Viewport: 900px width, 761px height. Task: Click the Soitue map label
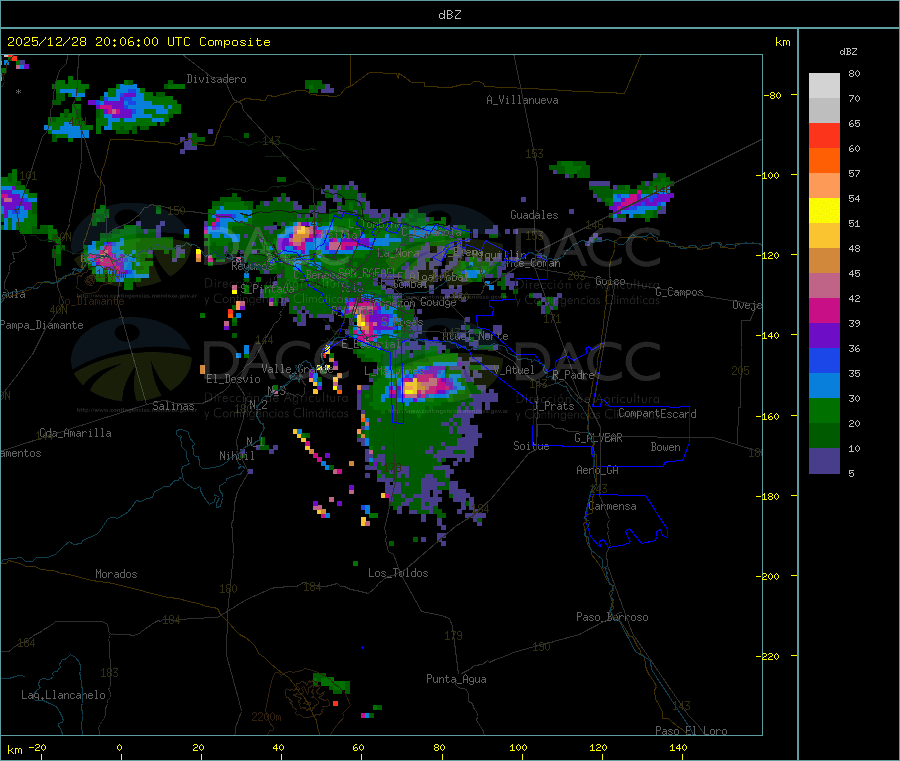(531, 445)
